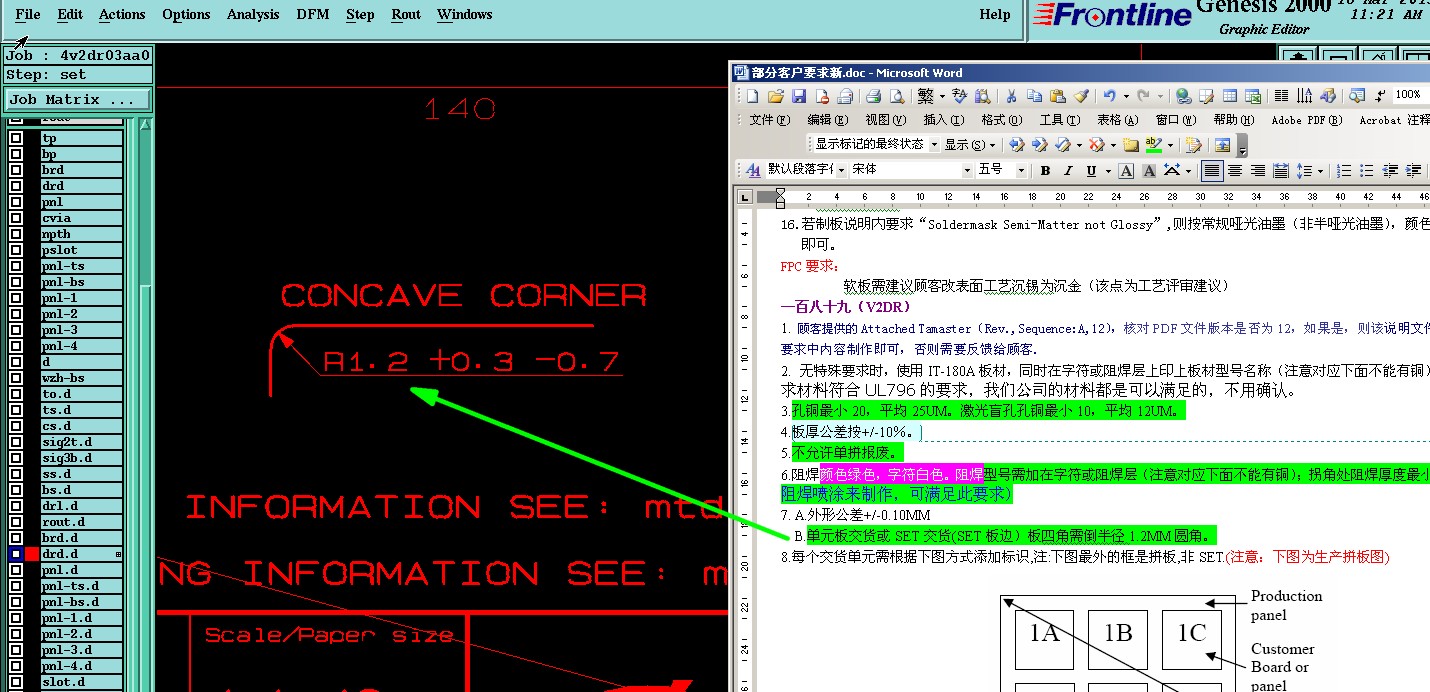
Task: Open the DFM menu in Genesis
Action: click(x=313, y=14)
